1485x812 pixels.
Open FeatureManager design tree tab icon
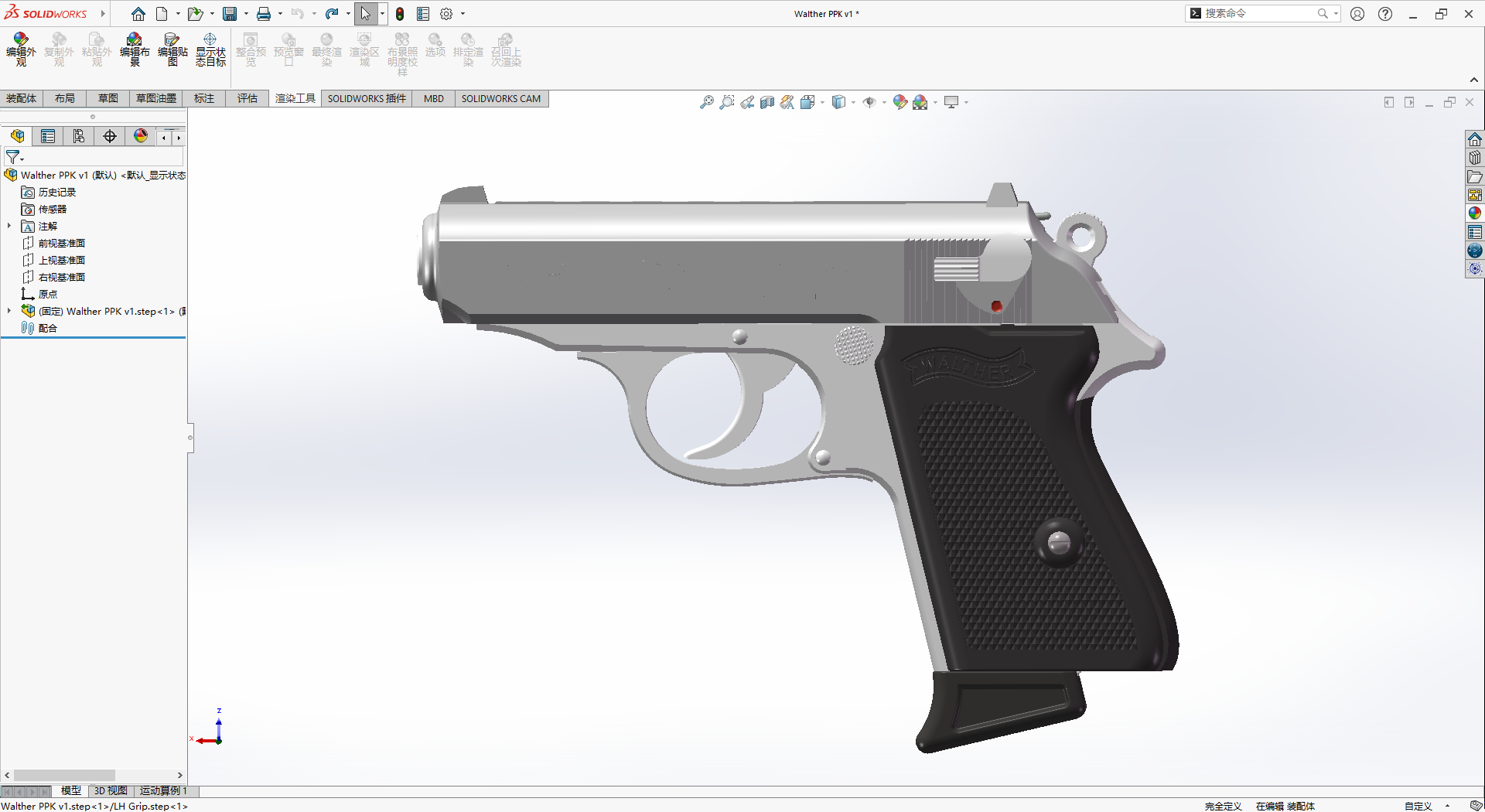(17, 136)
